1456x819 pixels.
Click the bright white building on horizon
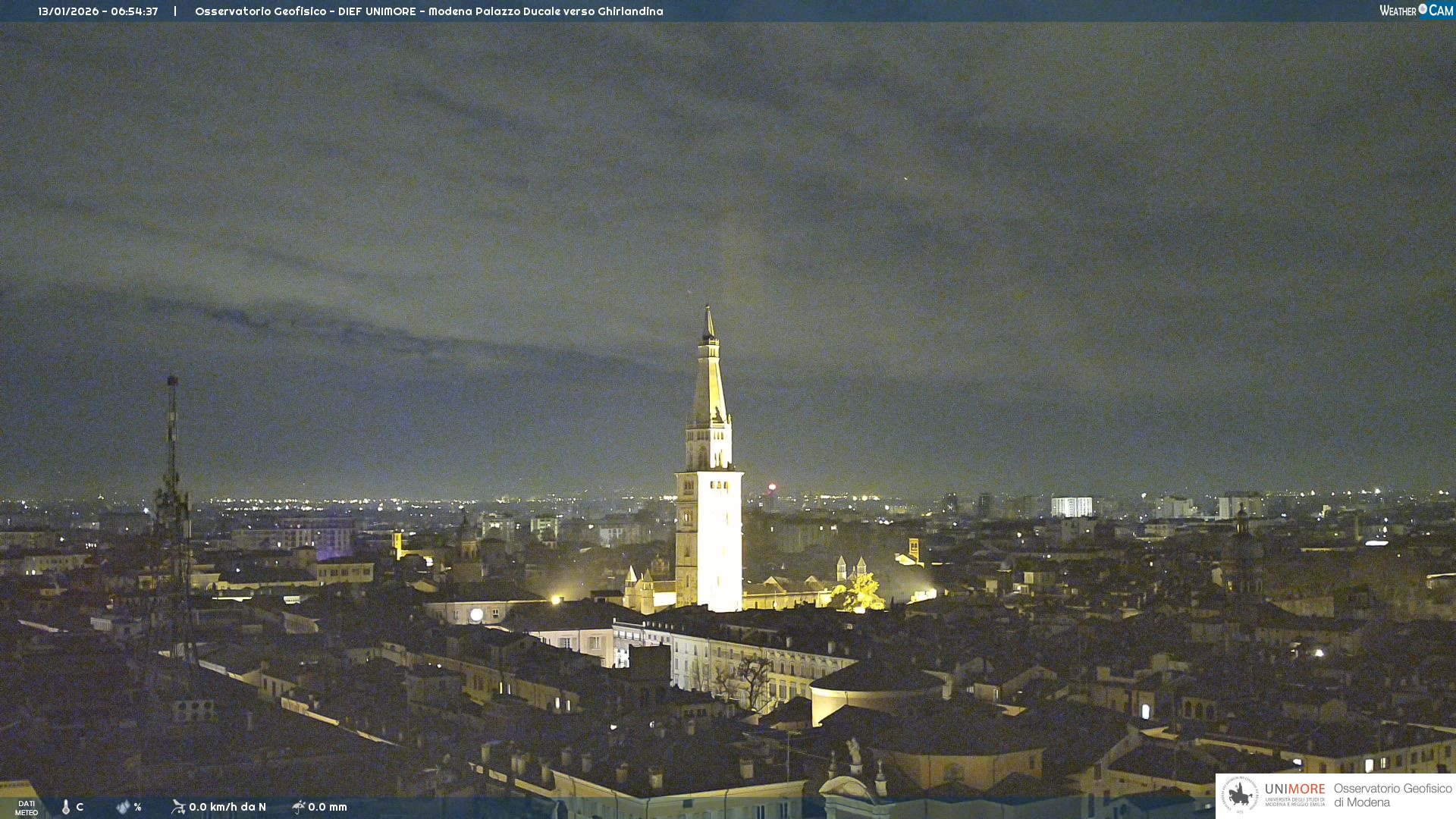pos(1072,507)
